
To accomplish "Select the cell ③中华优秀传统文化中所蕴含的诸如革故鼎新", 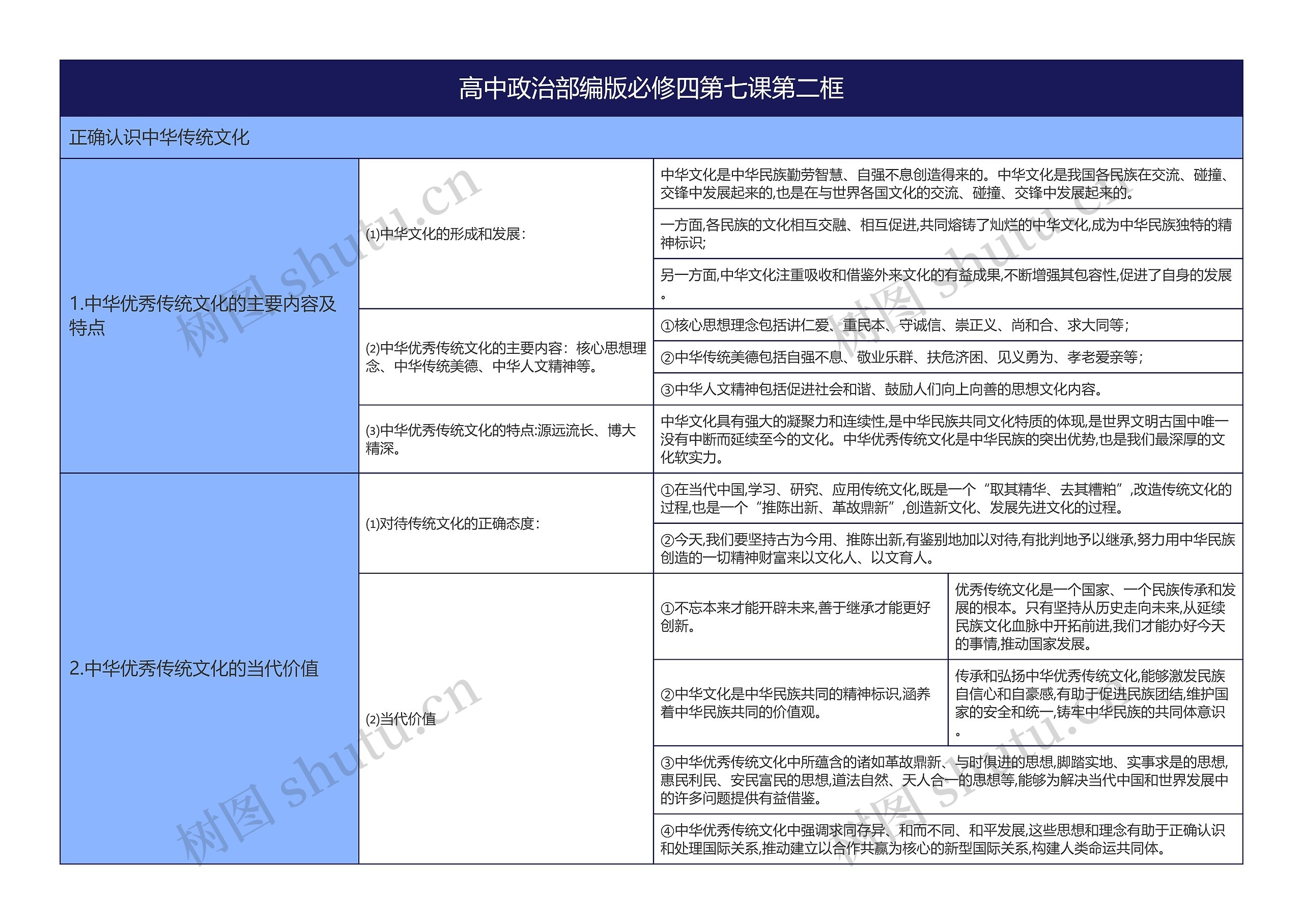I will click(948, 780).
